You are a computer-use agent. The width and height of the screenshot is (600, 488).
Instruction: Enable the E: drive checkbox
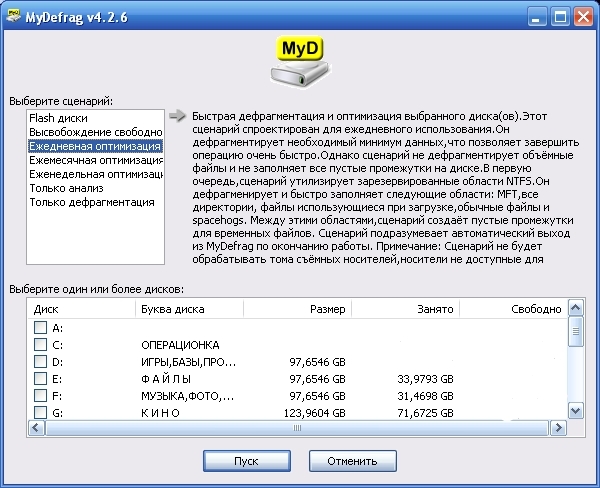pyautogui.click(x=40, y=379)
